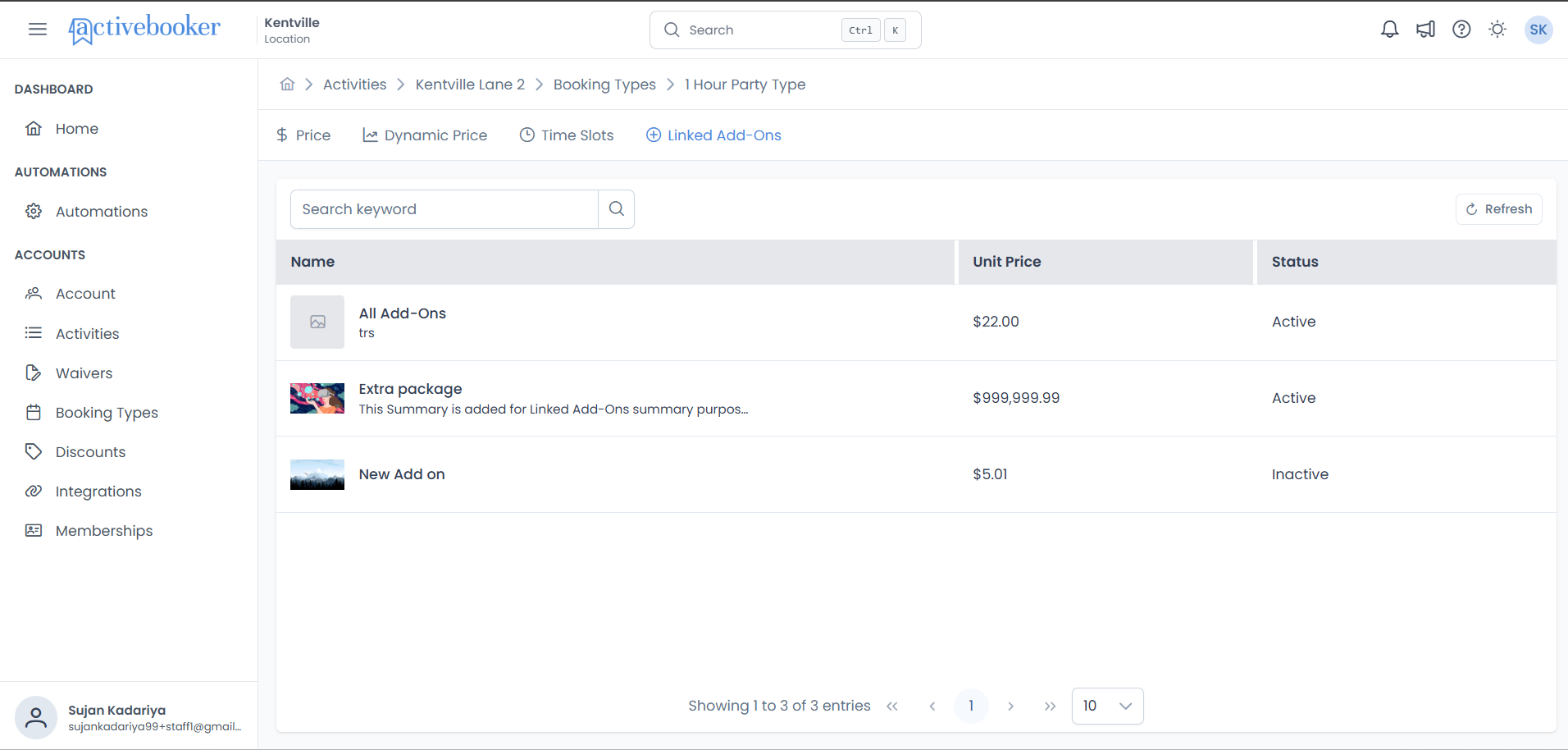Viewport: 1568px width, 750px height.
Task: Click the Search keyword input field
Action: pyautogui.click(x=444, y=209)
